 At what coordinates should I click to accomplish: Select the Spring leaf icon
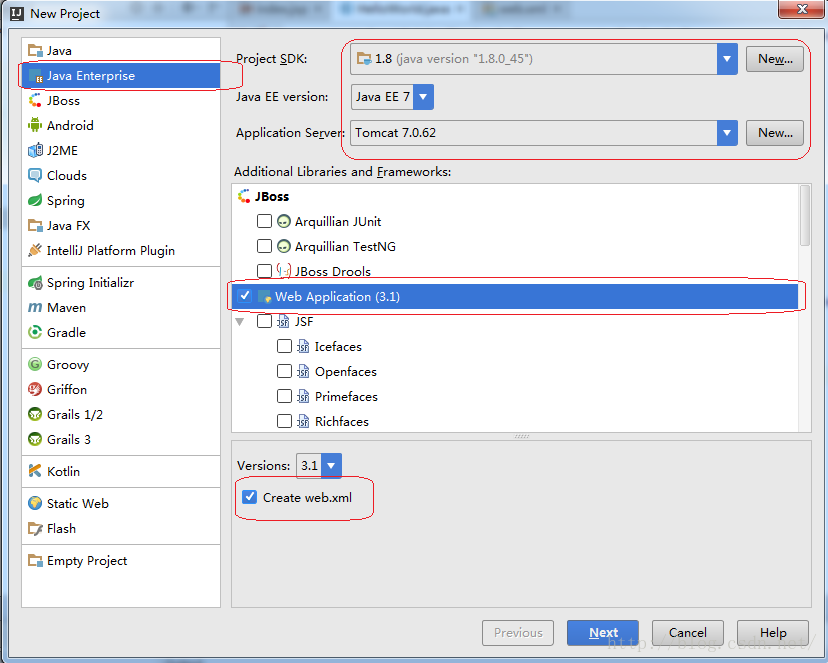tap(35, 201)
